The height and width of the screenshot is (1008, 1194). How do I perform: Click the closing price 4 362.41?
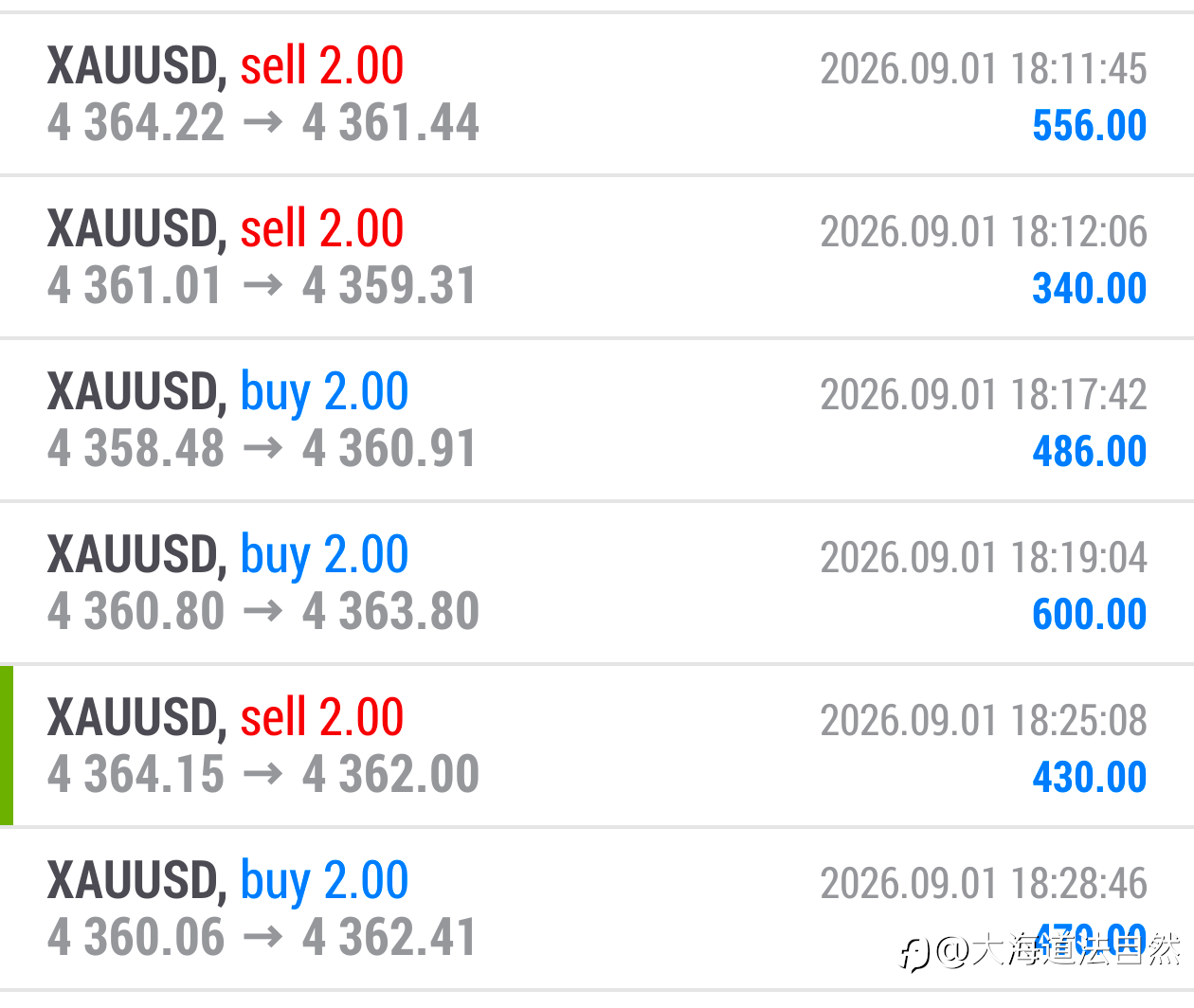click(389, 938)
